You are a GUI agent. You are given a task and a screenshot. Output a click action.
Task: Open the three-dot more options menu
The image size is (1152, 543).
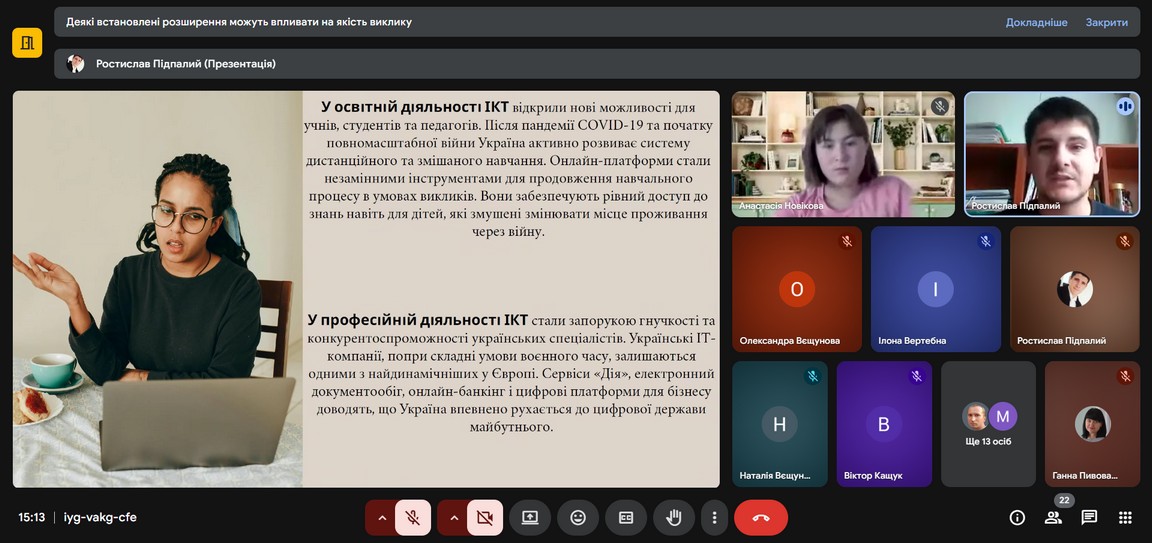pyautogui.click(x=714, y=518)
